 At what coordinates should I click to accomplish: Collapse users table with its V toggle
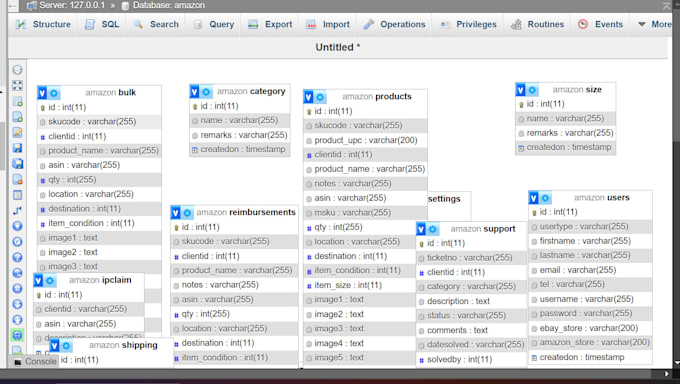pos(533,198)
